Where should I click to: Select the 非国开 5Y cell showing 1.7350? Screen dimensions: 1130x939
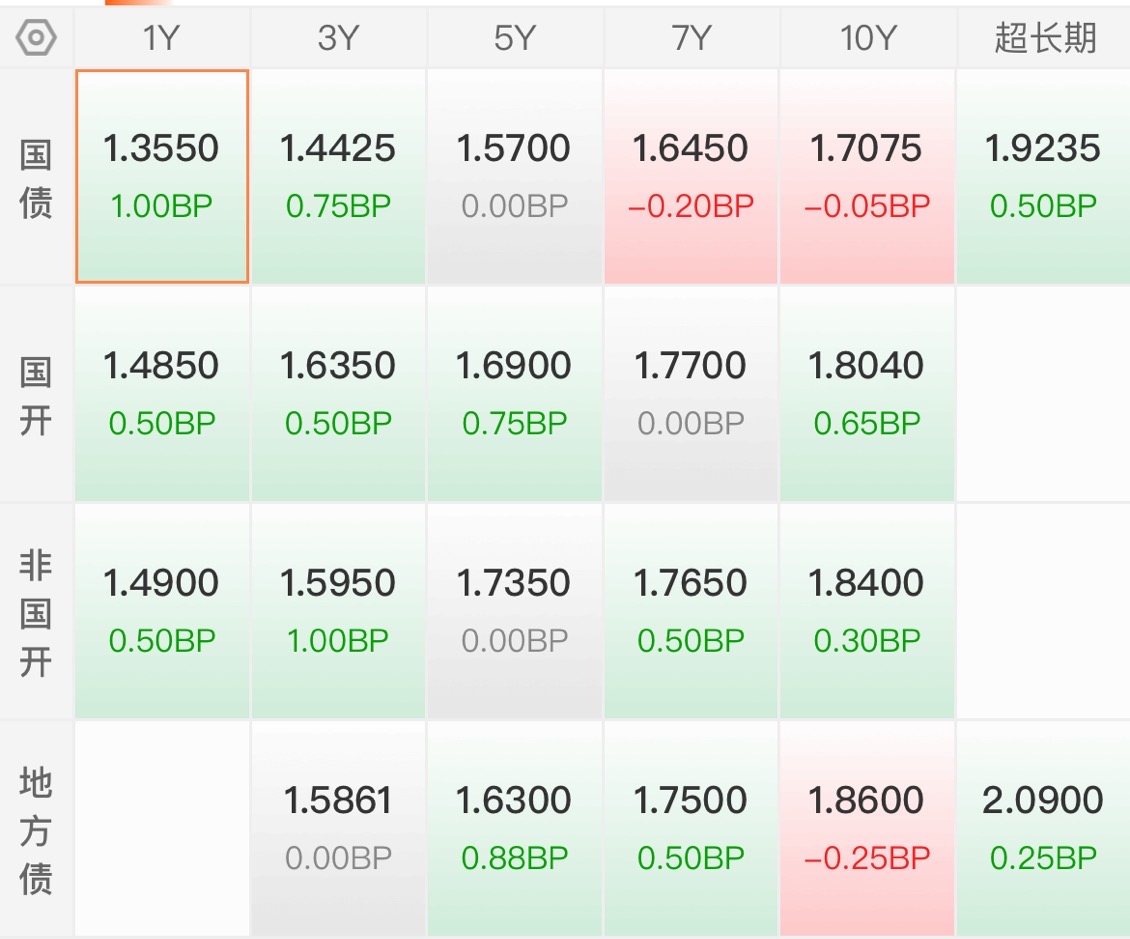515,612
